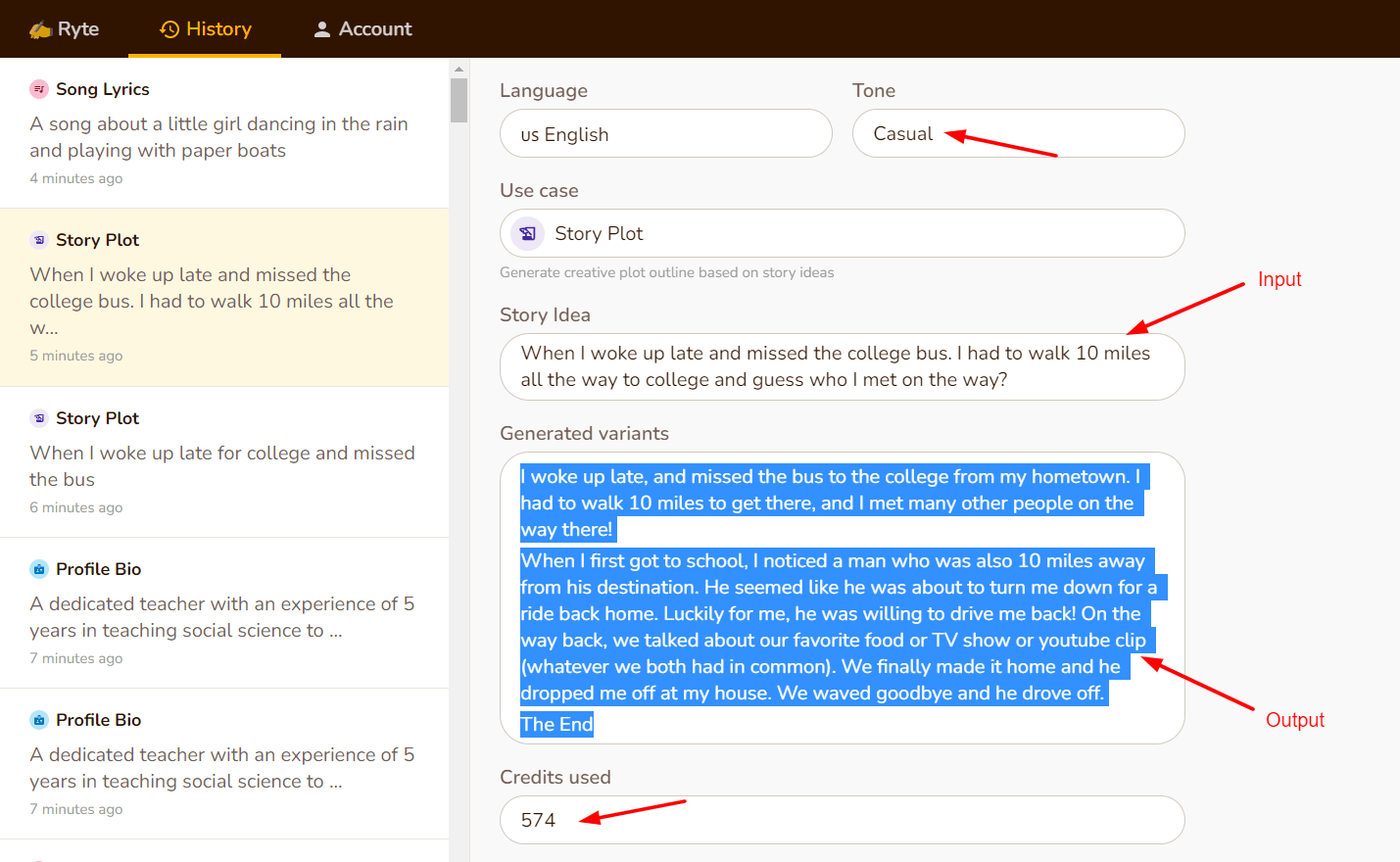Open the Language dropdown showing us English
This screenshot has width=1400, height=862.
pyautogui.click(x=665, y=134)
